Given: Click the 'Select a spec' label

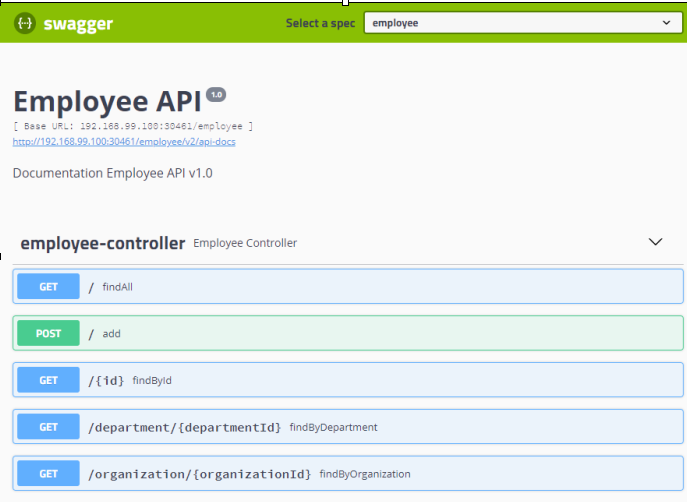Looking at the screenshot, I should [320, 23].
